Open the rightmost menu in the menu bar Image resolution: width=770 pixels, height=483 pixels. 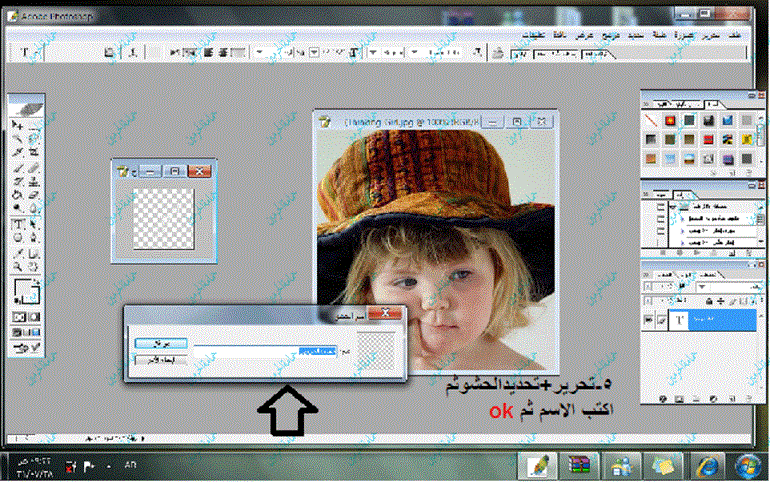[737, 34]
